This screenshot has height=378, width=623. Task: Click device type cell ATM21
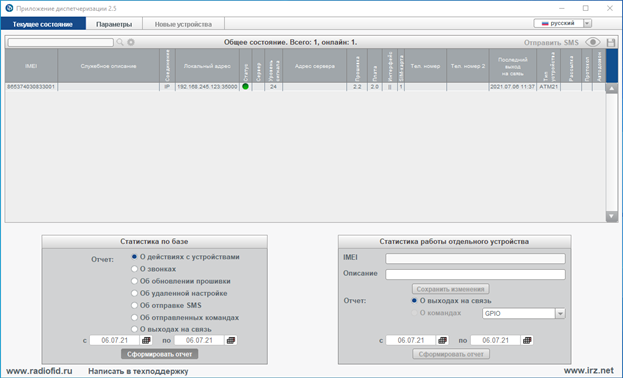[x=549, y=87]
